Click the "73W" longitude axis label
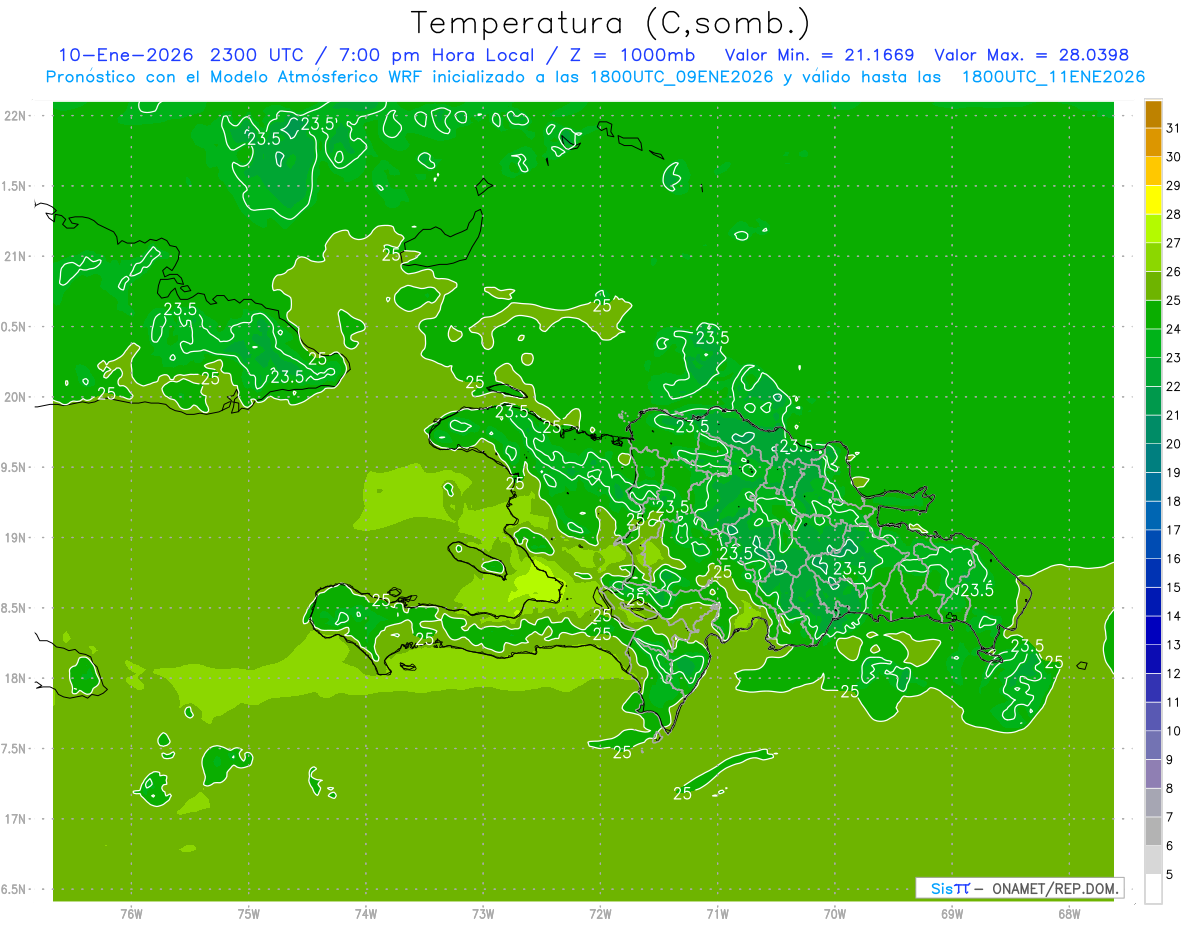The width and height of the screenshot is (1200, 927). coord(483,913)
